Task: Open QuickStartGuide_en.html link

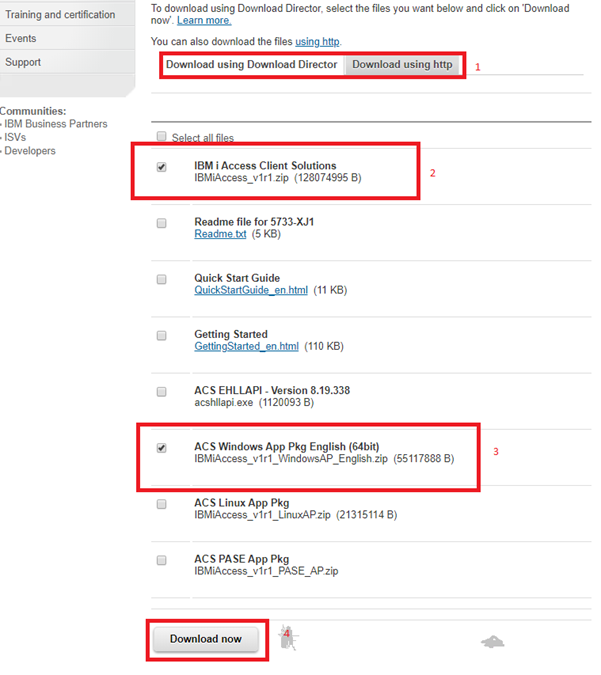Action: [251, 290]
